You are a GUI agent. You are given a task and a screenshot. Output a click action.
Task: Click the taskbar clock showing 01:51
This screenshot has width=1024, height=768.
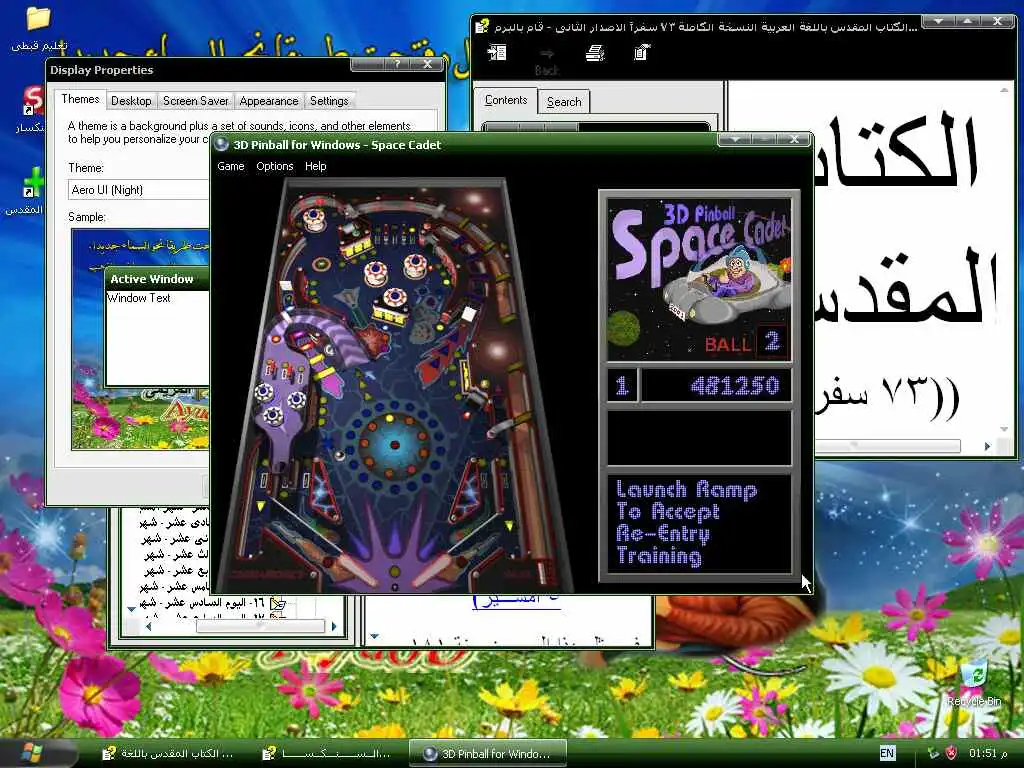point(988,753)
